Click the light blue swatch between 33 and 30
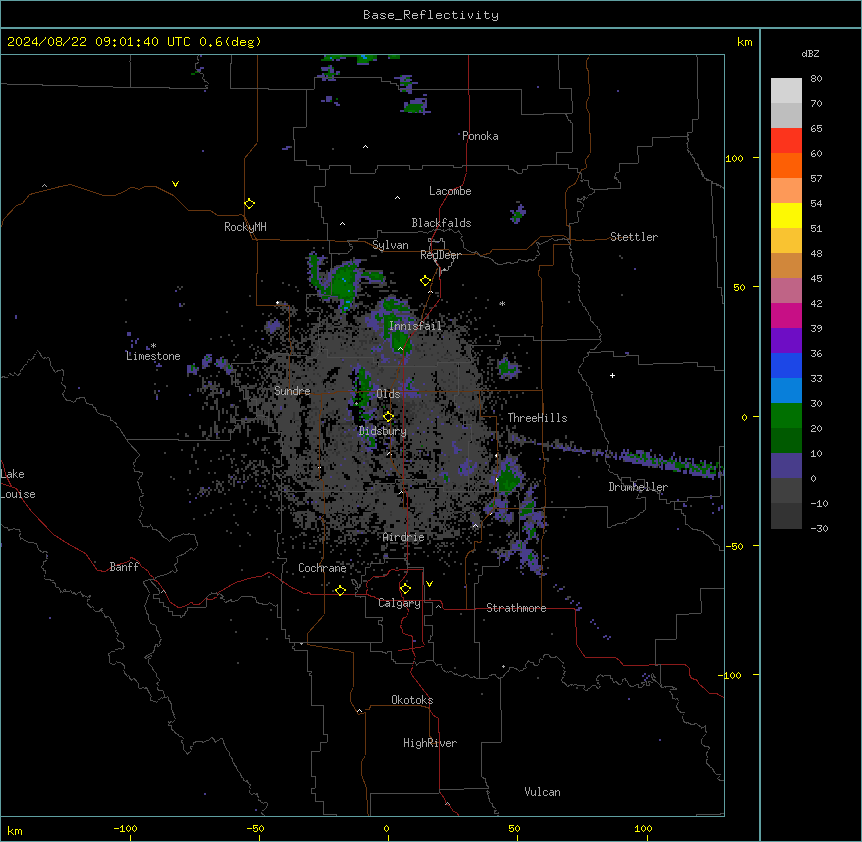Image resolution: width=862 pixels, height=842 pixels. pos(786,391)
